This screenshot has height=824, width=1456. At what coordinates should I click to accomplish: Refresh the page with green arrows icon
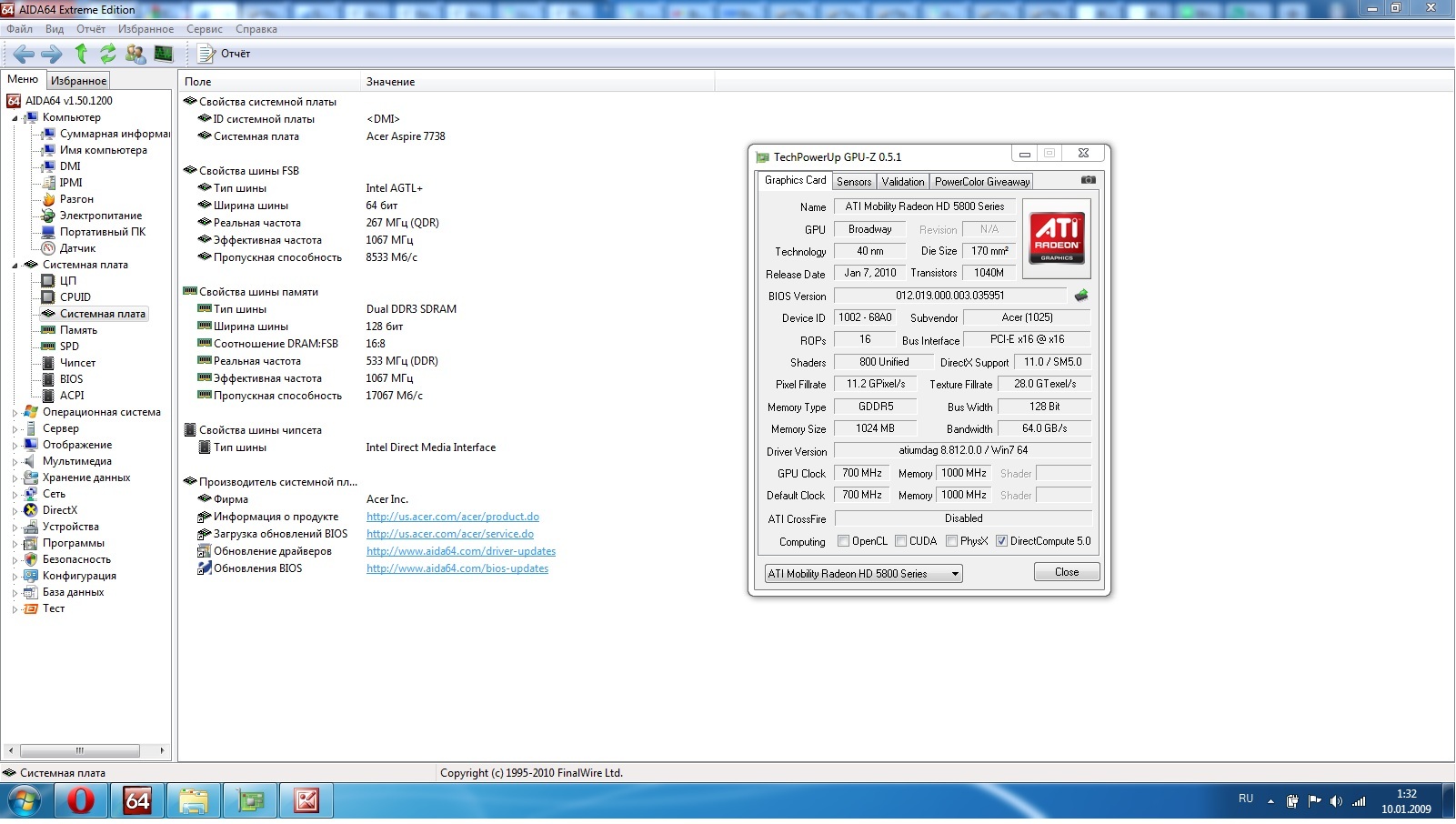[108, 54]
